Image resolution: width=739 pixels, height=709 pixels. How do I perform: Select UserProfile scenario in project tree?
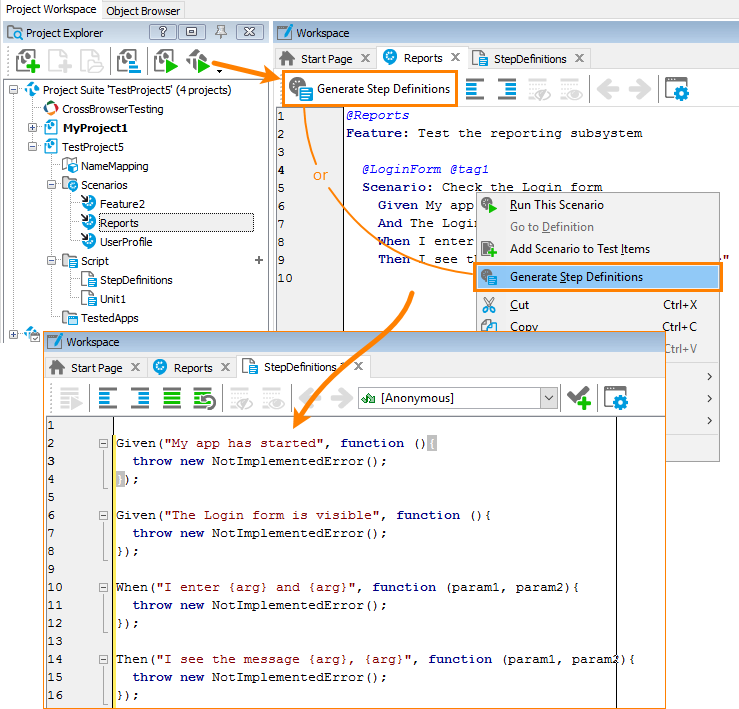tap(125, 242)
